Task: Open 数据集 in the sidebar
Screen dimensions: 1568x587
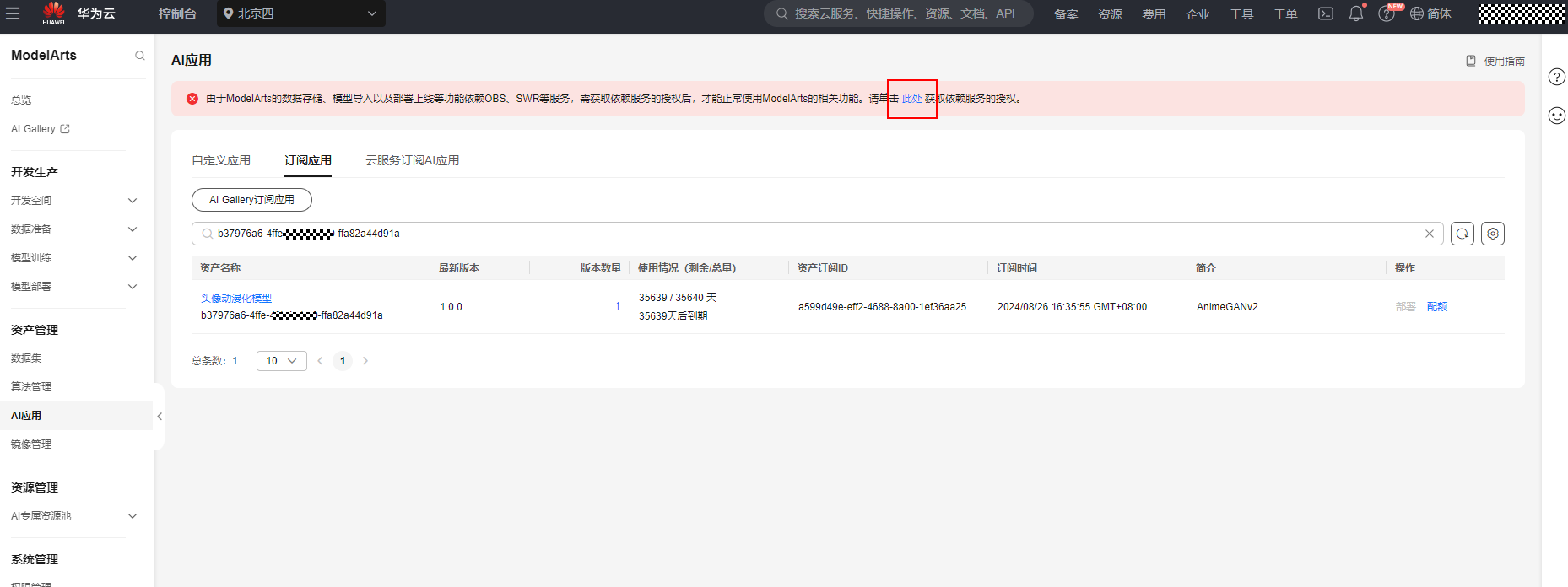Action: tap(26, 358)
